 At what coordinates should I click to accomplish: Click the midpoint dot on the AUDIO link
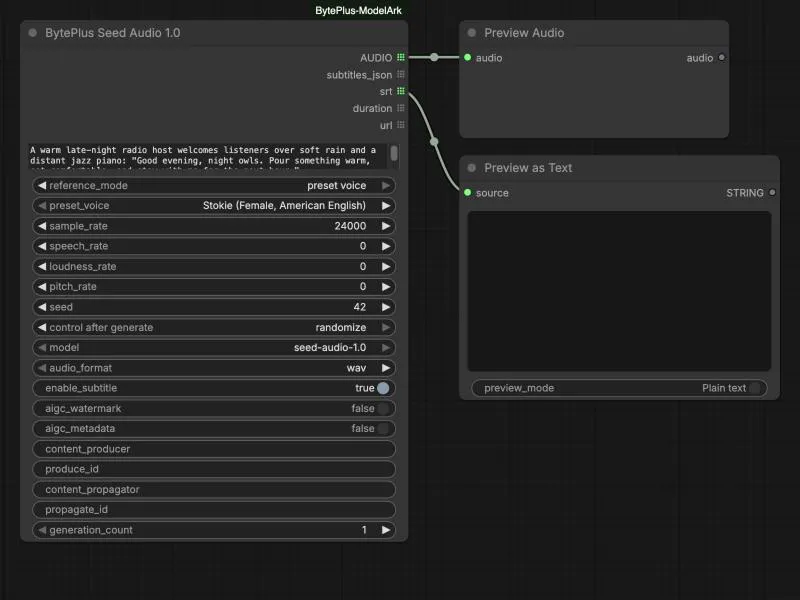pyautogui.click(x=434, y=57)
